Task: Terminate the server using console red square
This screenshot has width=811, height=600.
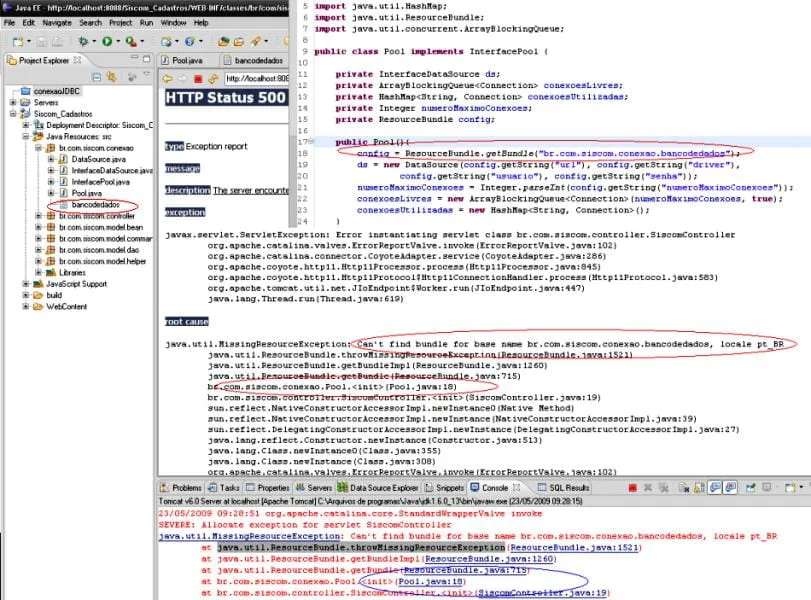Action: 632,488
